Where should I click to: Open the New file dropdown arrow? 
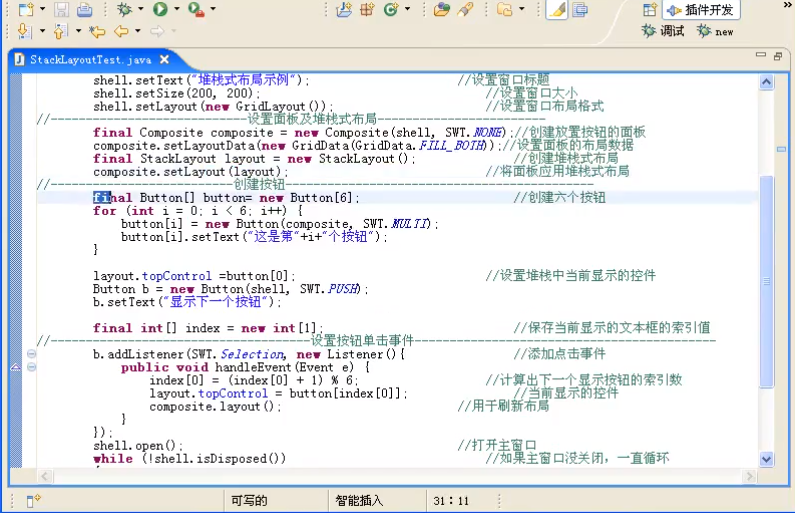[x=42, y=10]
